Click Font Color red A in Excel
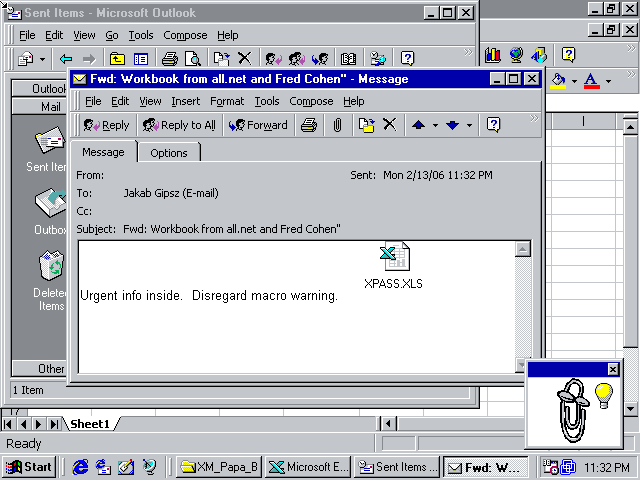 (x=591, y=80)
